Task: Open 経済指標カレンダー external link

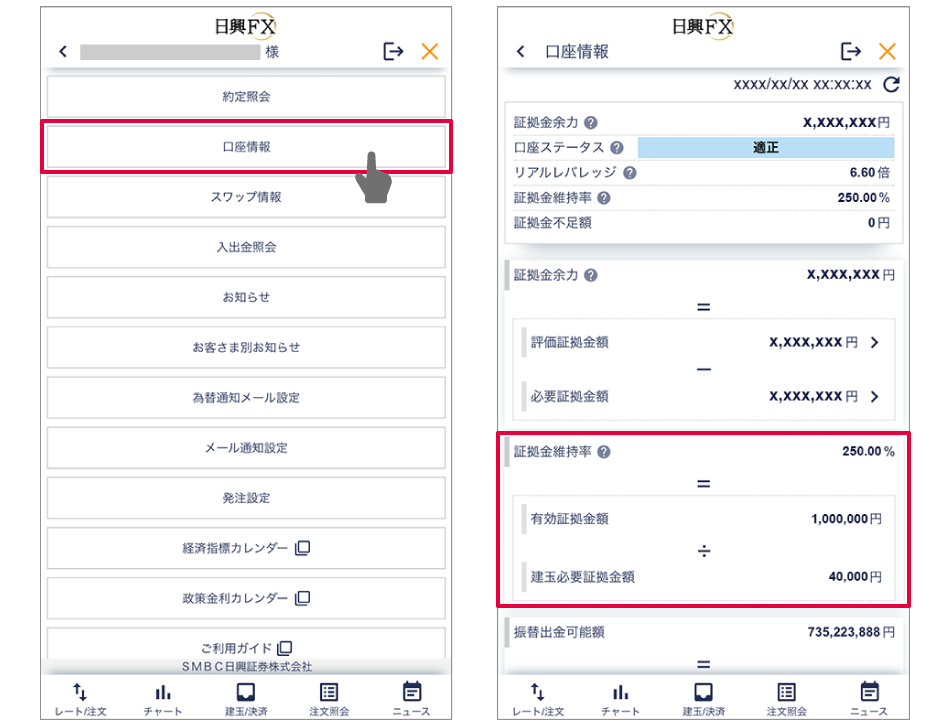Action: [246, 548]
